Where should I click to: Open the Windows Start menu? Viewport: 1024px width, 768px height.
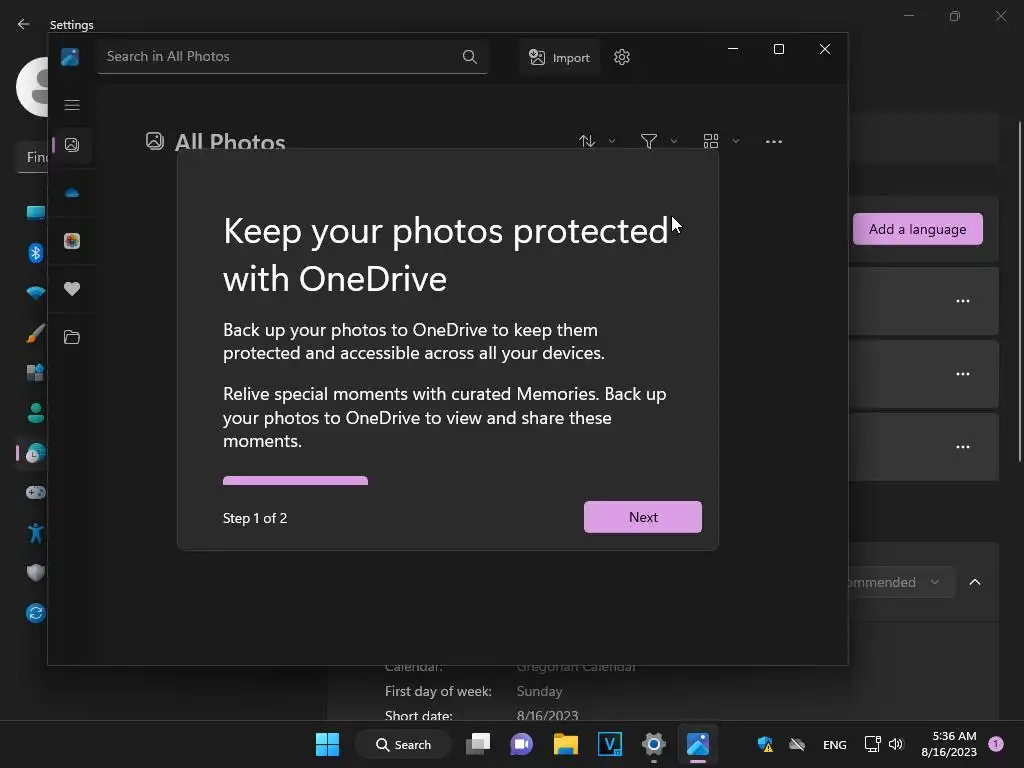pos(327,744)
